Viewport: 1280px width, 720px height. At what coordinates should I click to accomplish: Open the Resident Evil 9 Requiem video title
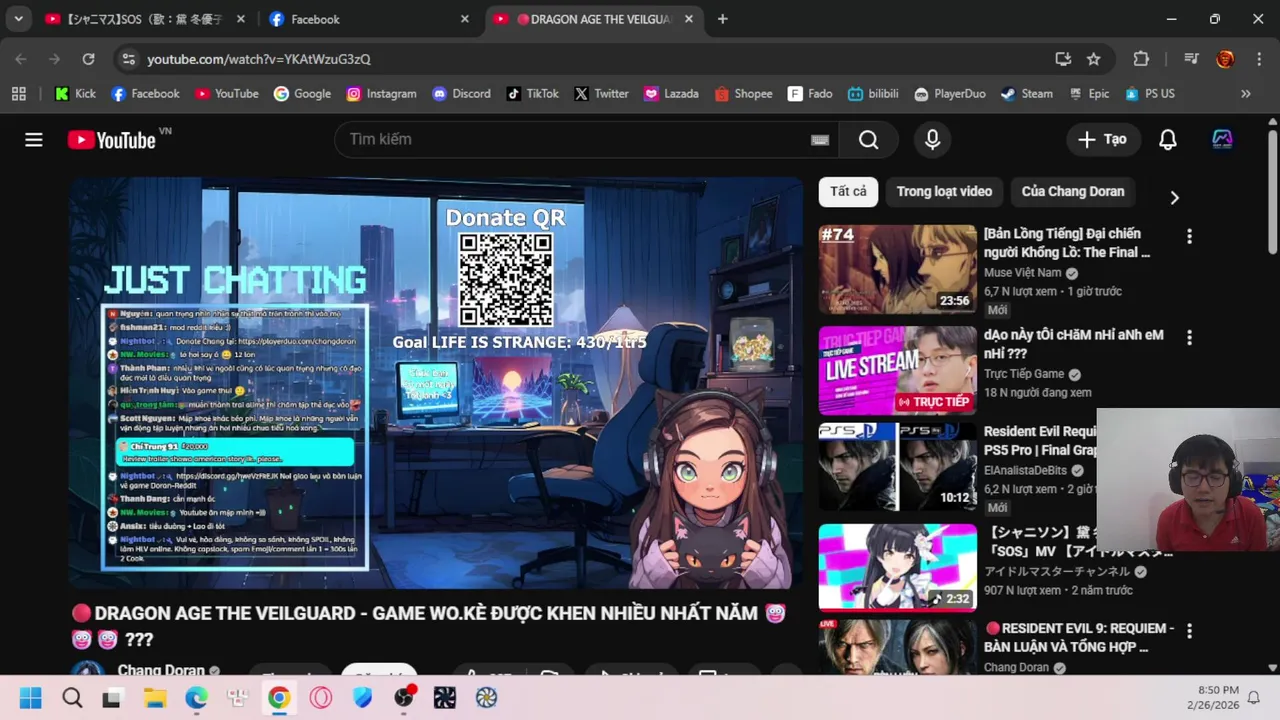(1080, 637)
